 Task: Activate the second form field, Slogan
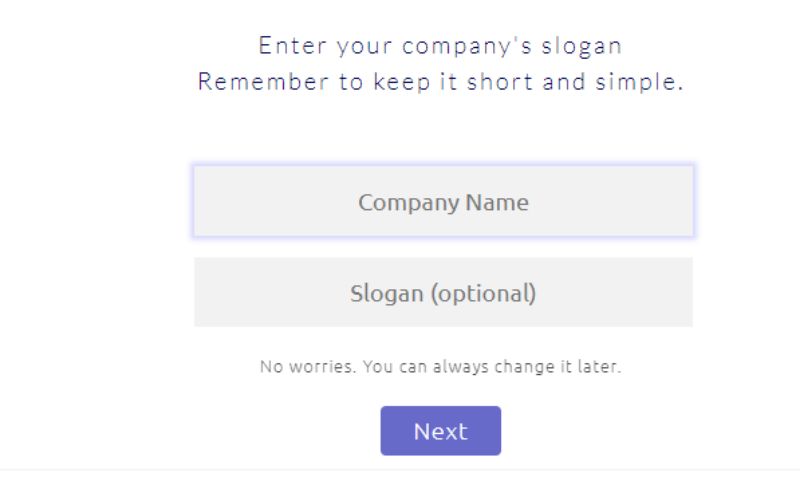443,293
